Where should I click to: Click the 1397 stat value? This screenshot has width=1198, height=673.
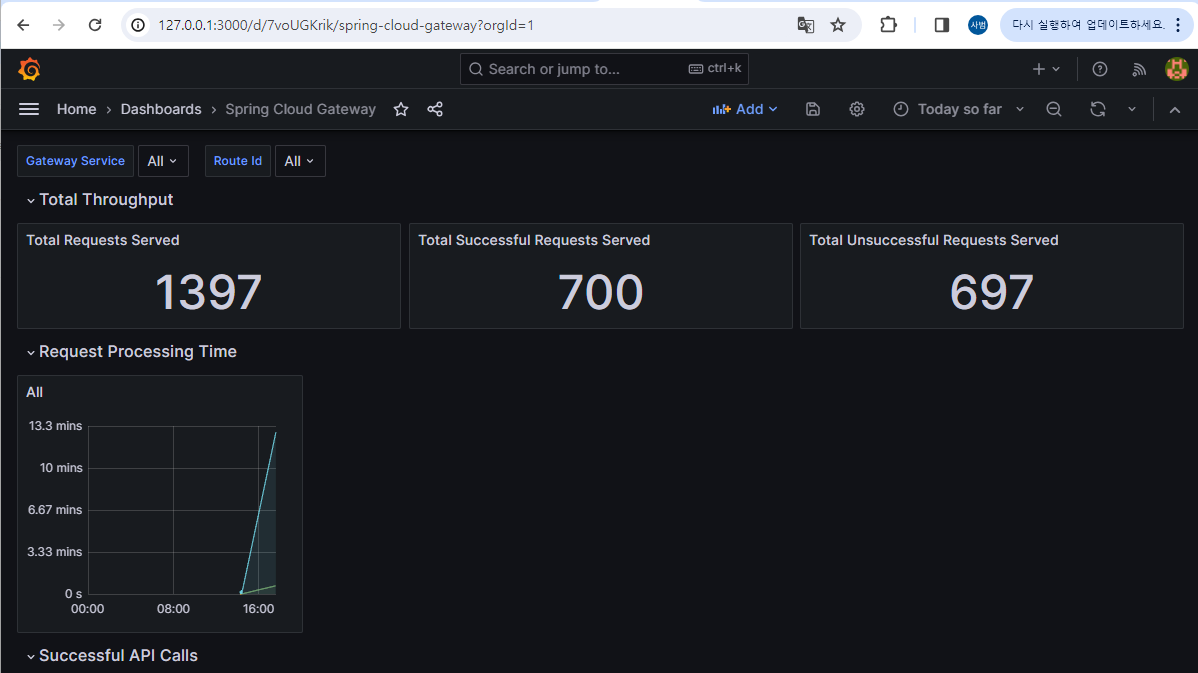tap(208, 293)
